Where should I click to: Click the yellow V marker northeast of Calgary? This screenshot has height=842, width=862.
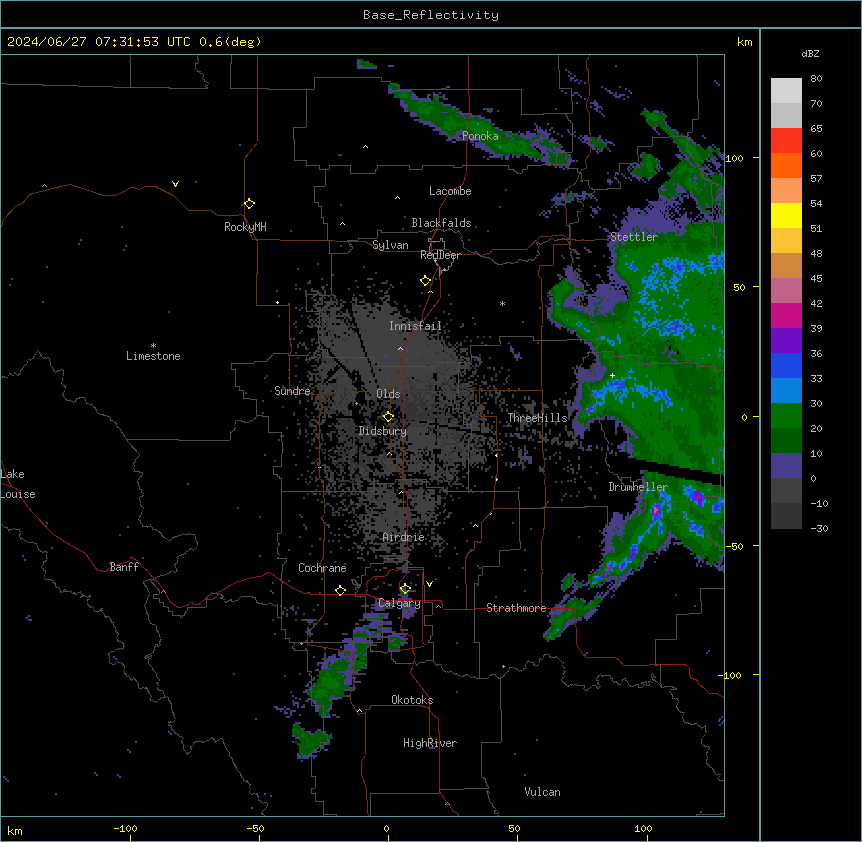(x=429, y=584)
